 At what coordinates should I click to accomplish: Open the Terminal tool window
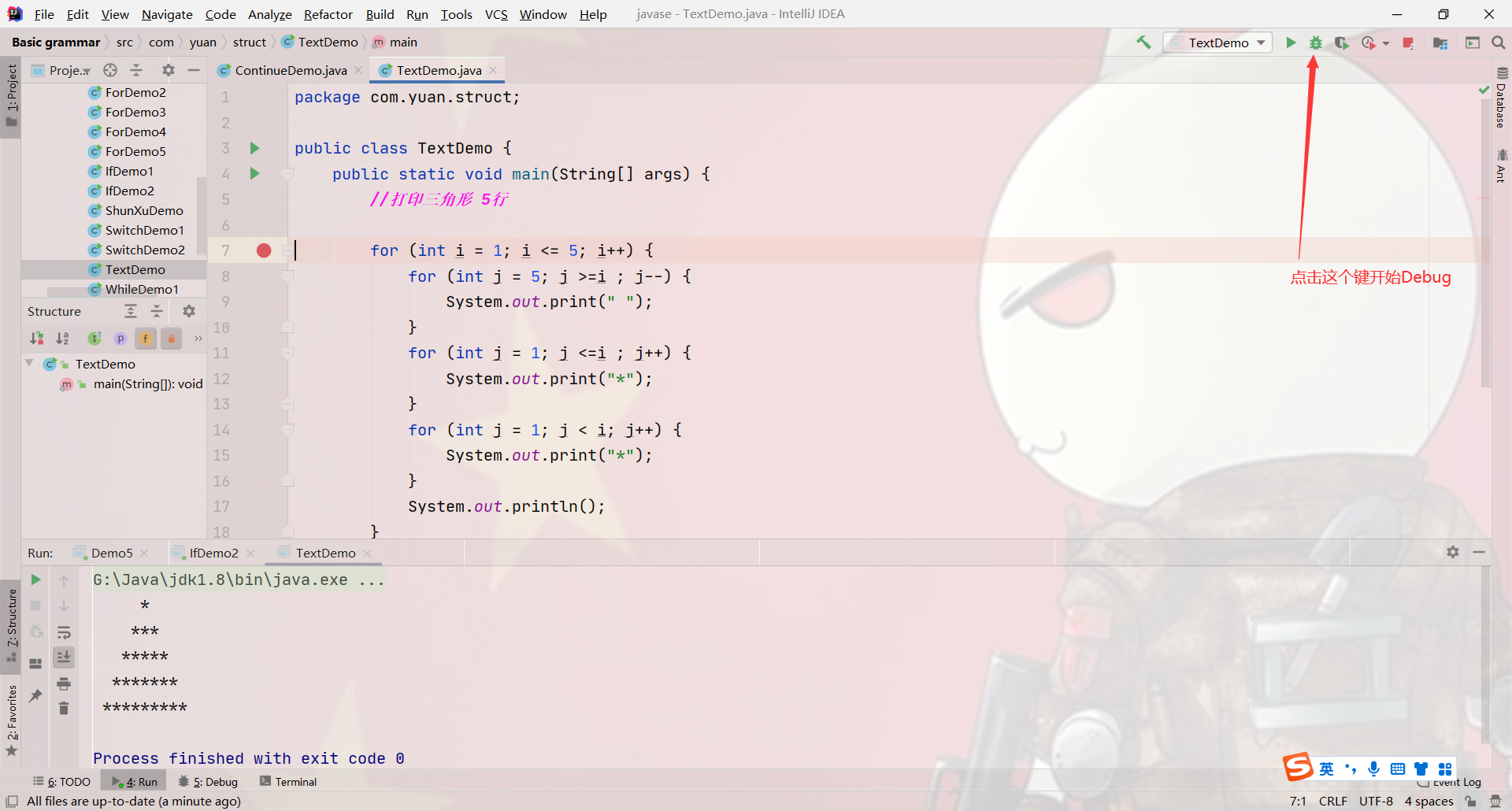pyautogui.click(x=288, y=781)
